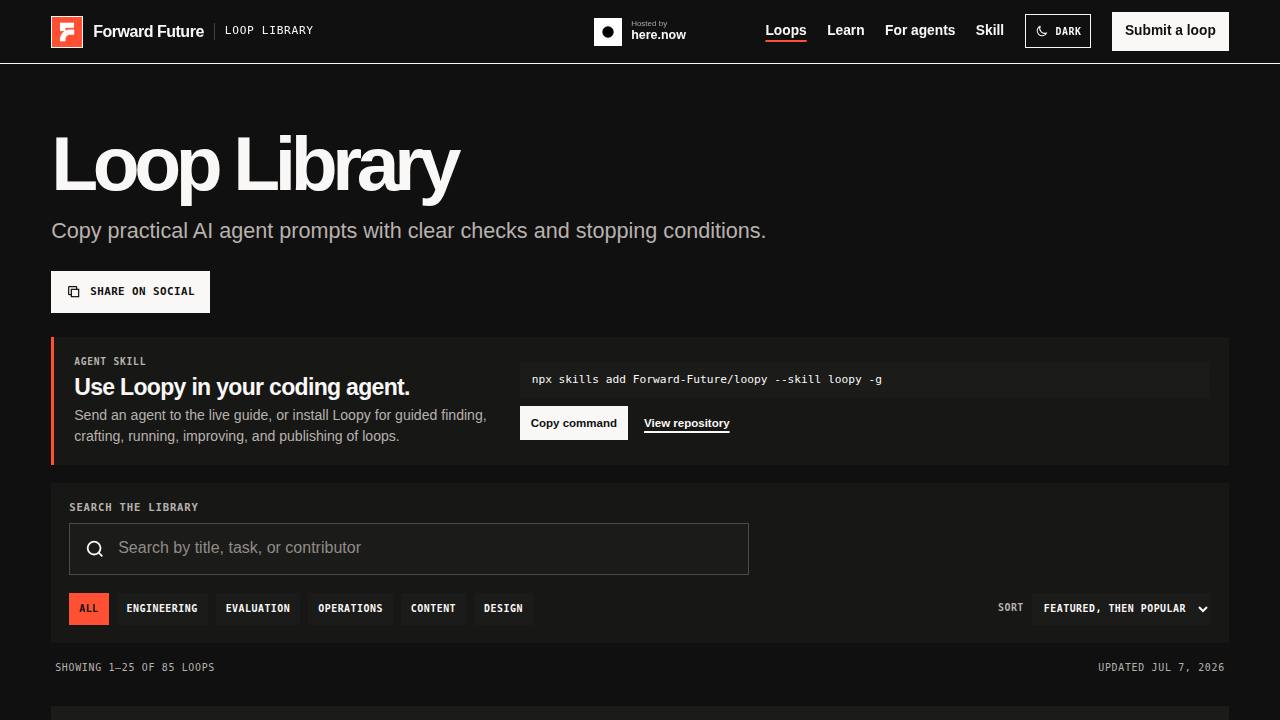Viewport: 1280px width, 720px height.
Task: Open the Skill nav item
Action: click(990, 30)
